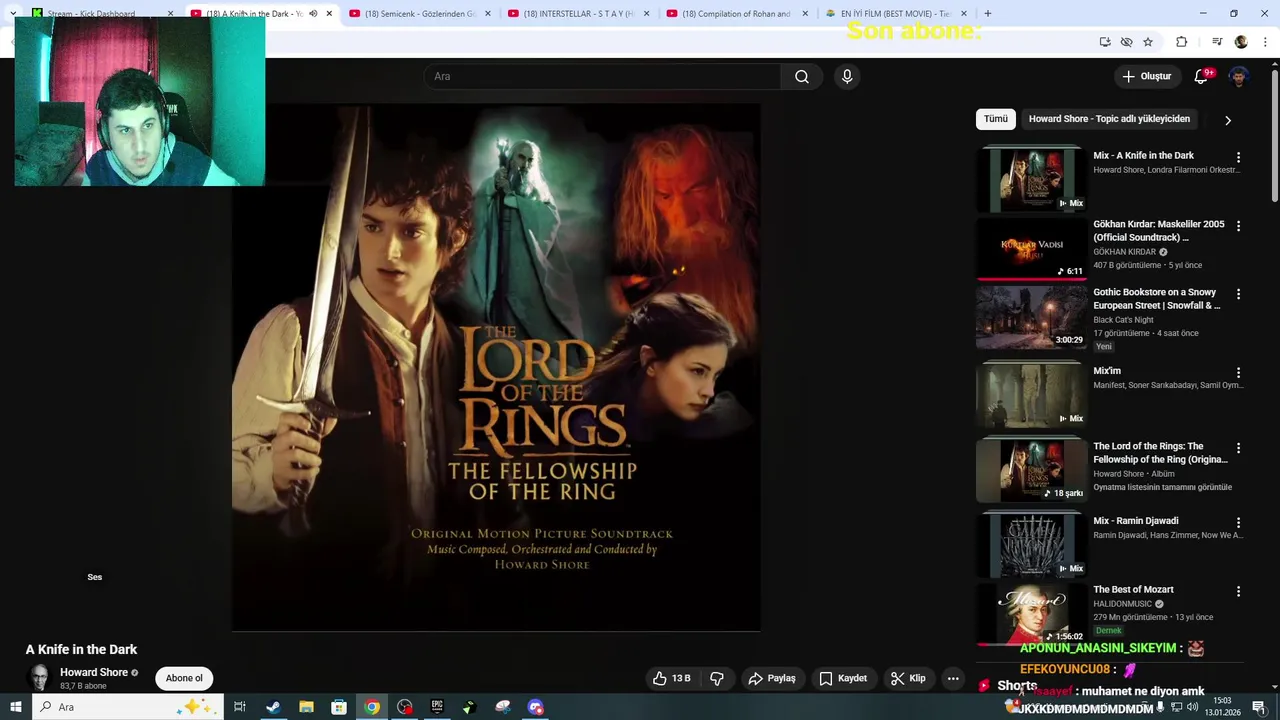Switch to Compilation of Rohan tab
Image resolution: width=1280 pixels, height=720 pixels.
coord(737,13)
